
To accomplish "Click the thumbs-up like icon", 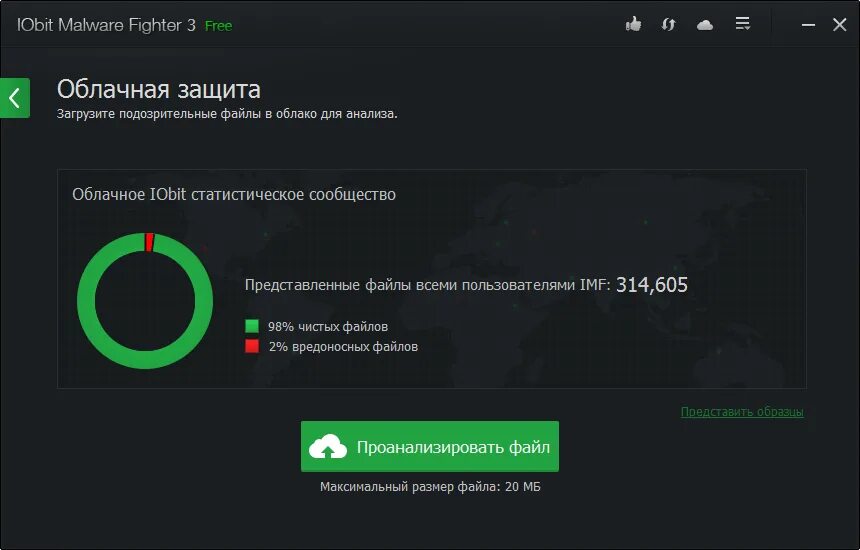I will pos(633,24).
